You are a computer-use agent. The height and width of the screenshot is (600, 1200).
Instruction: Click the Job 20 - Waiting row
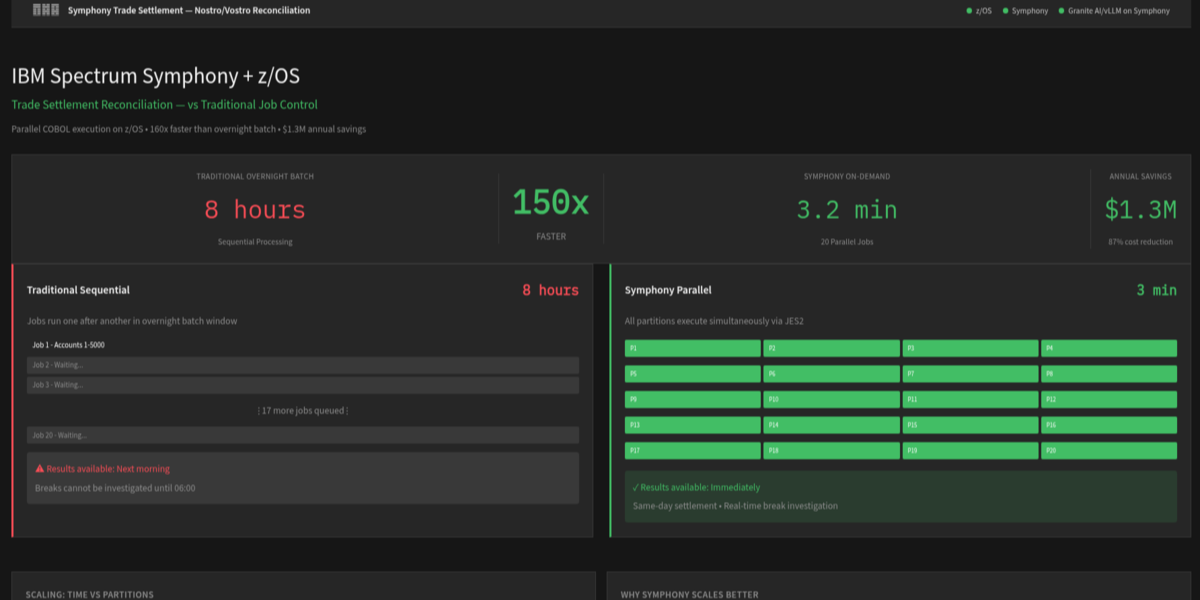pos(302,435)
